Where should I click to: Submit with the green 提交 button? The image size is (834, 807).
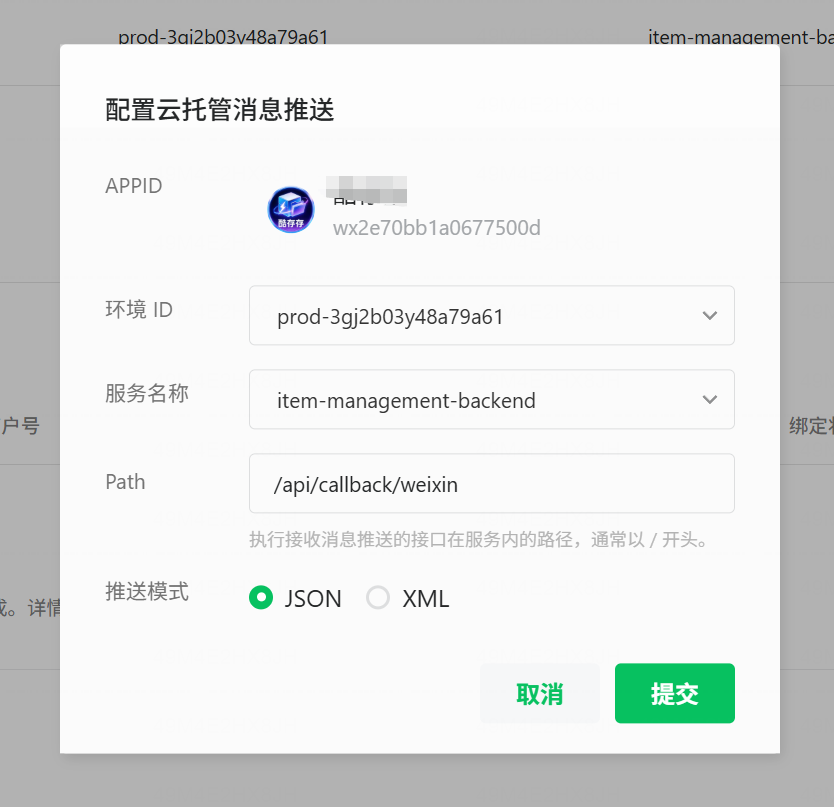(674, 693)
